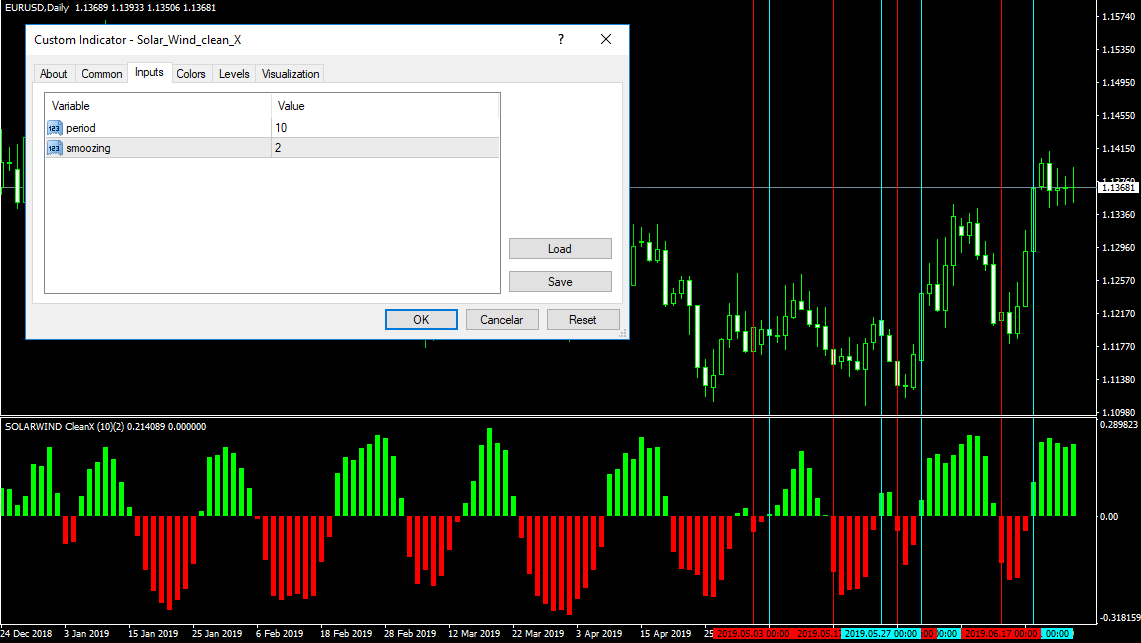1141x643 pixels.
Task: Click the 0.289823 indicator scale value
Action: tap(1119, 424)
